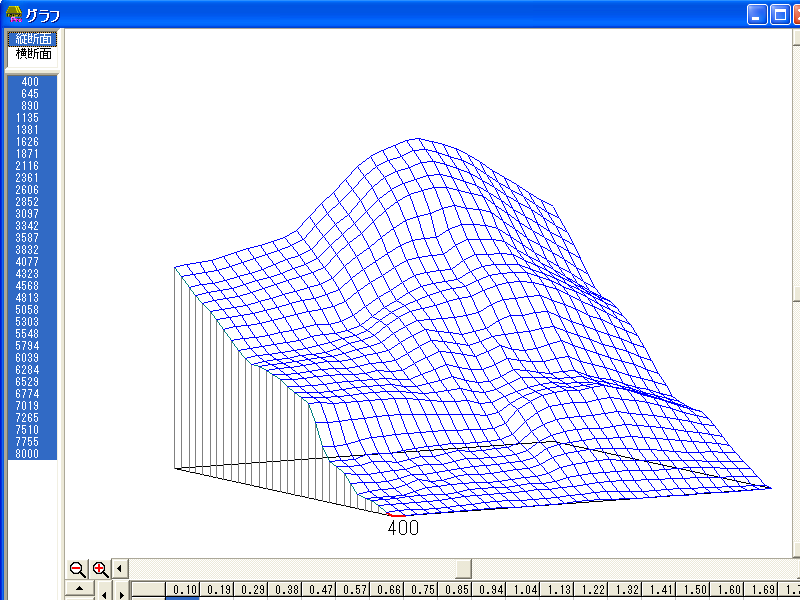
Task: Select value 8000 in the left list
Action: pos(32,454)
